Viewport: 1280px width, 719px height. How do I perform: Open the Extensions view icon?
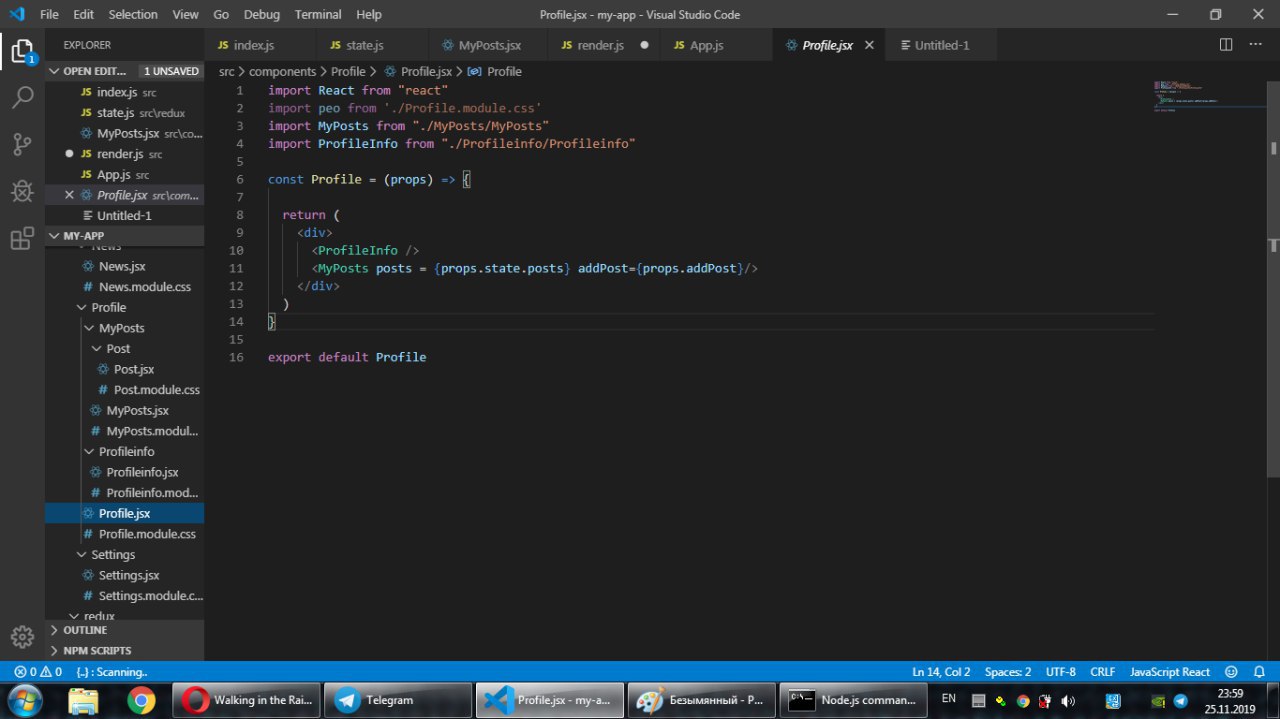(22, 238)
